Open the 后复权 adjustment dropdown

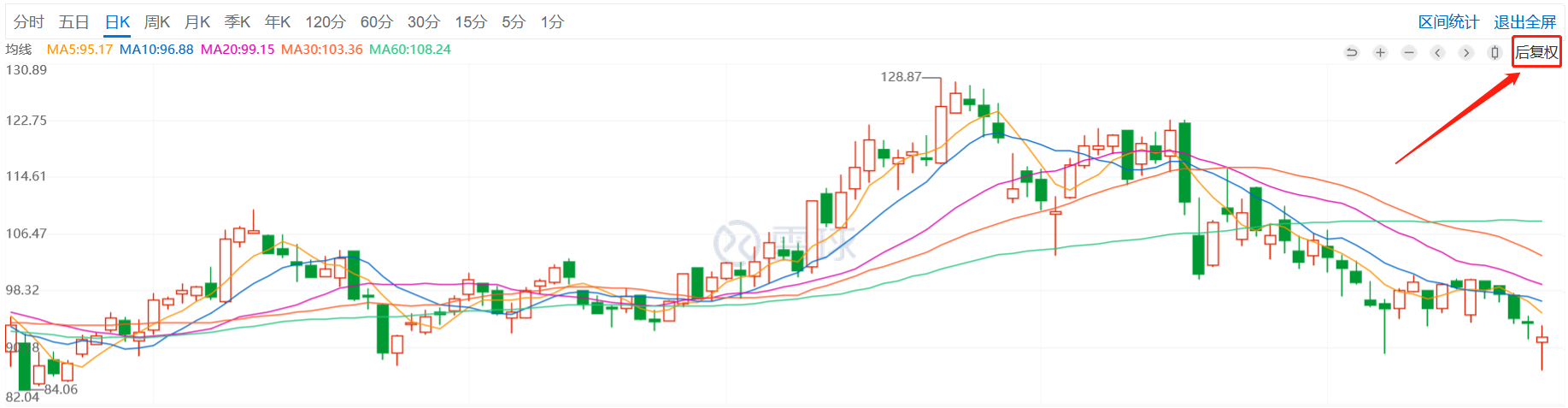click(x=1536, y=52)
